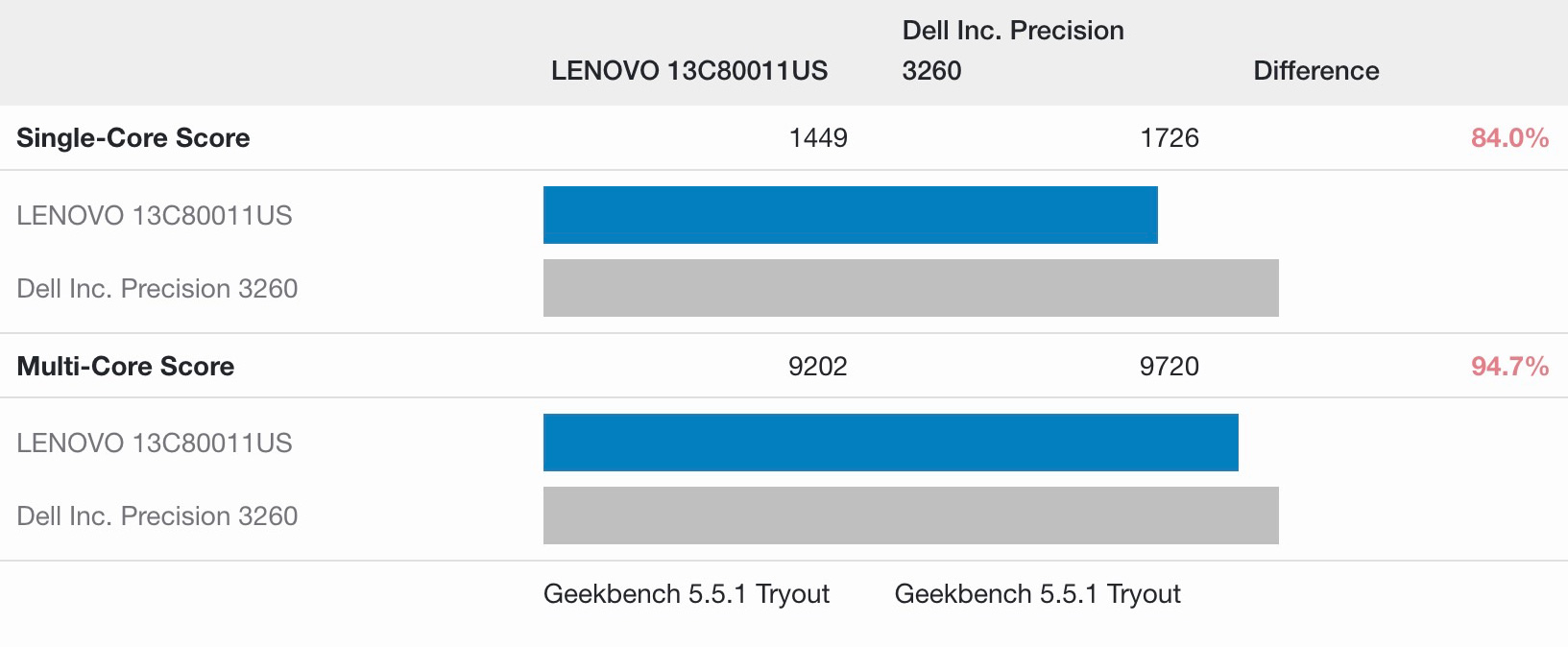Screen dimensions: 1568x647
Task: Select the Dell single-core score 1726
Action: coord(1169,138)
